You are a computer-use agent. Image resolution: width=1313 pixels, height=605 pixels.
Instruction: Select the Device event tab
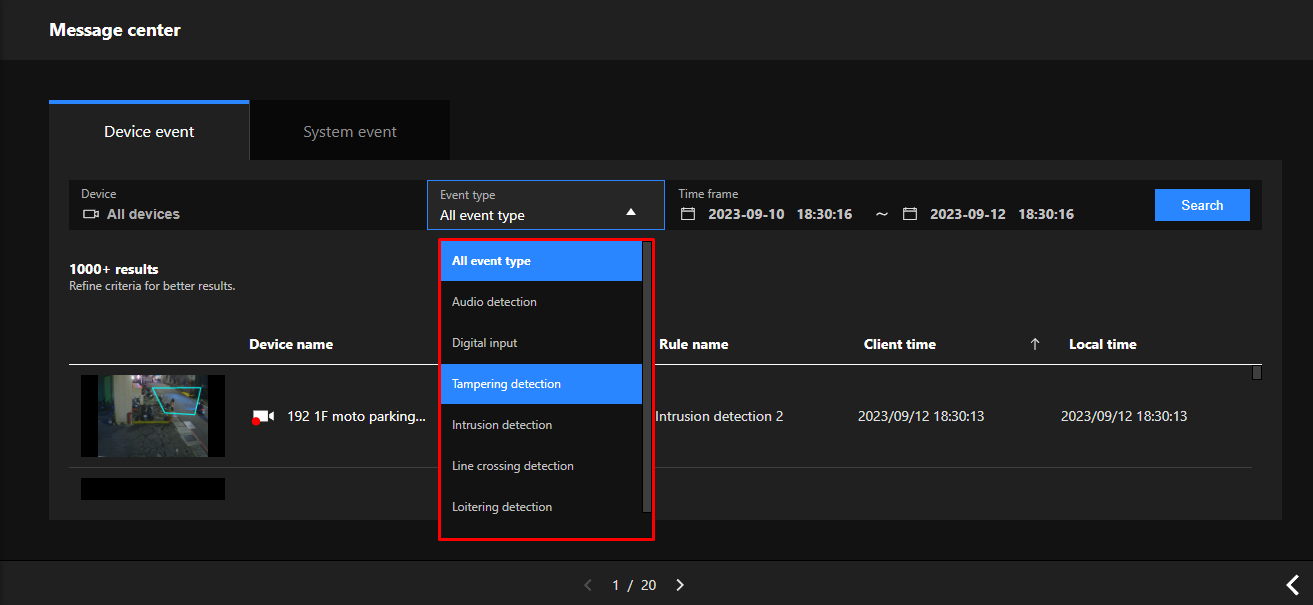[149, 131]
